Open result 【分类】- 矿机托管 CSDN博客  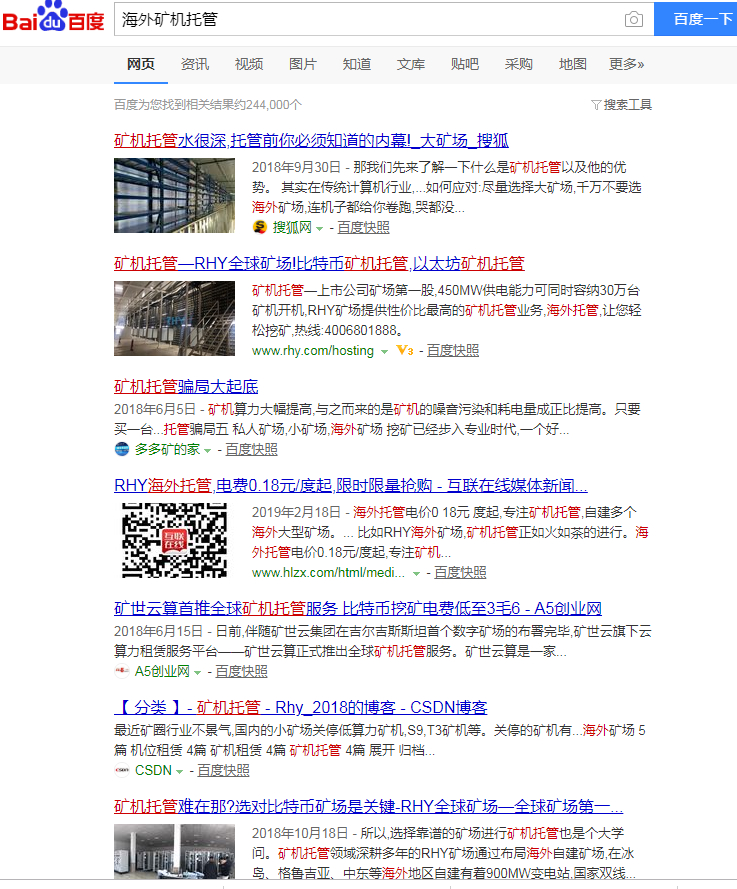coord(300,707)
